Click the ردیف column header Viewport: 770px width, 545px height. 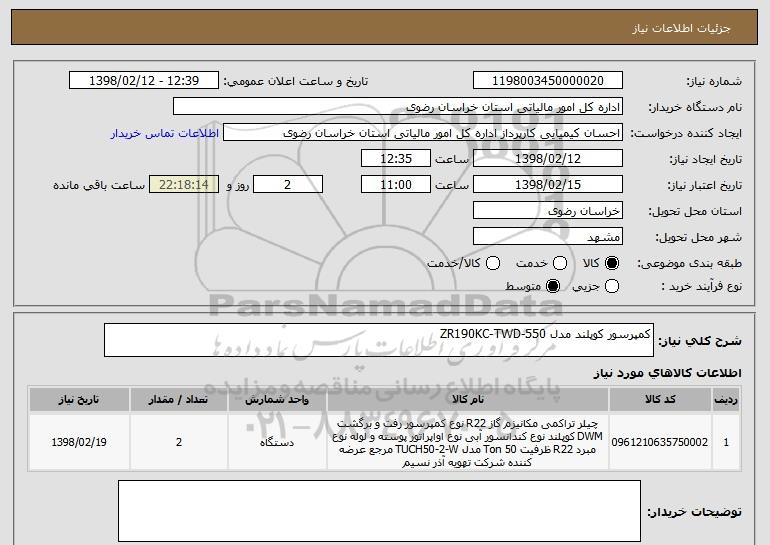[x=726, y=400]
